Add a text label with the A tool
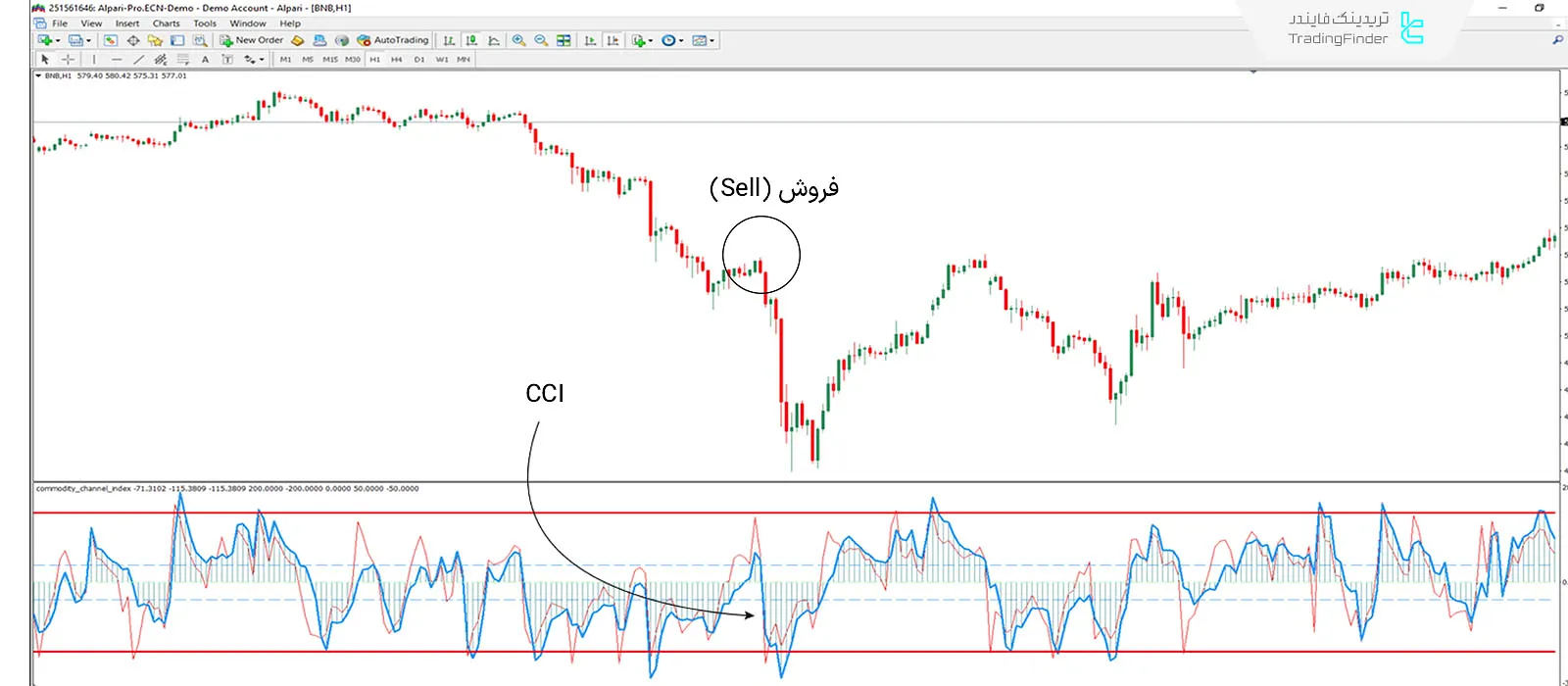Screen dimensions: 1568x686 [205, 60]
